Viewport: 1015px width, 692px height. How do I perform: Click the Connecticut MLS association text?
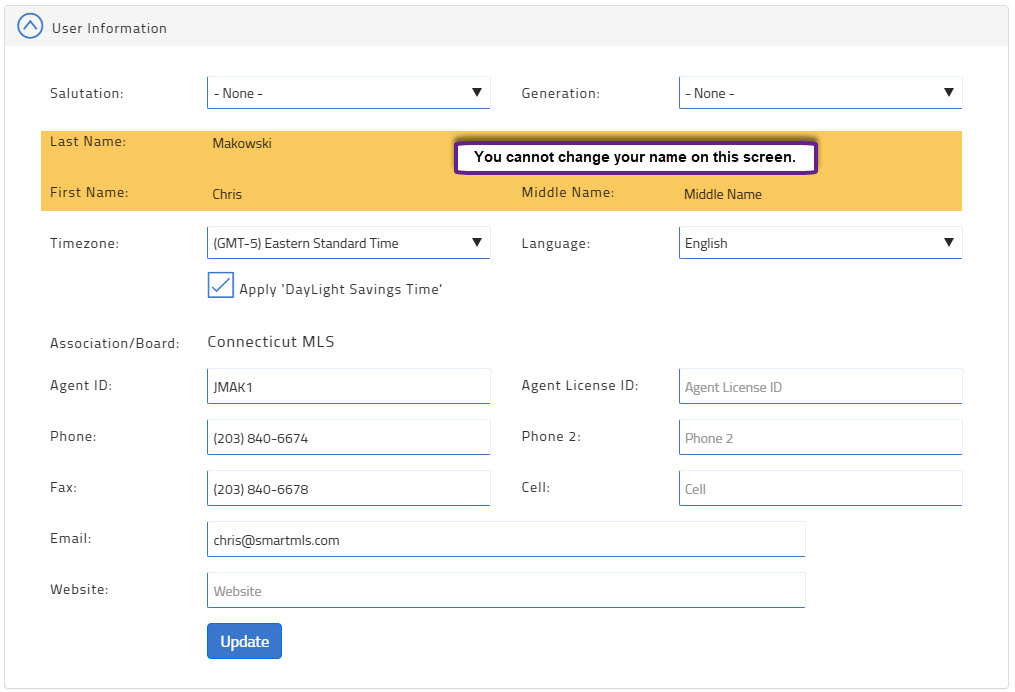(271, 342)
